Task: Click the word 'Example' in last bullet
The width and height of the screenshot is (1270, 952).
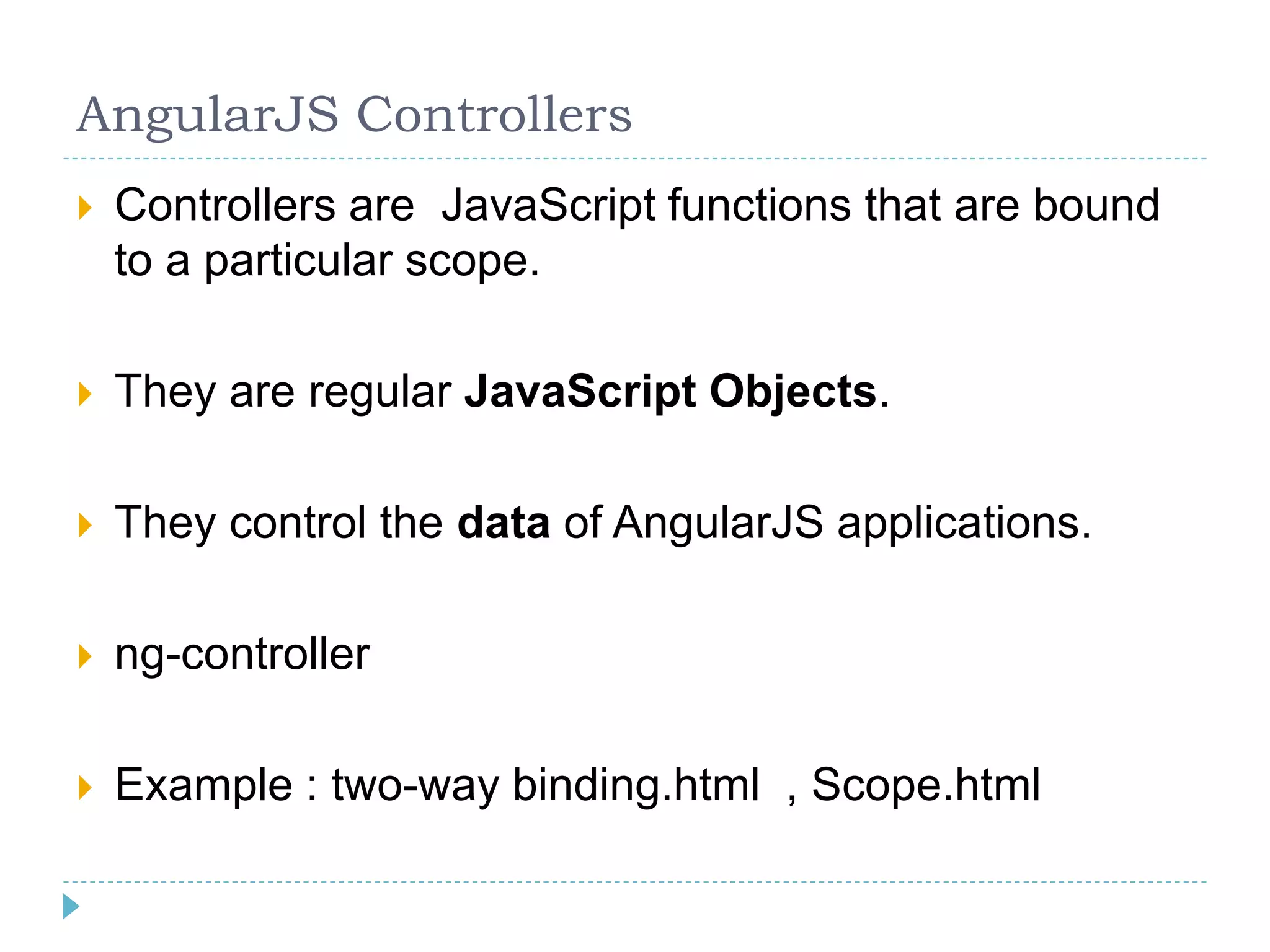Action: pyautogui.click(x=204, y=786)
